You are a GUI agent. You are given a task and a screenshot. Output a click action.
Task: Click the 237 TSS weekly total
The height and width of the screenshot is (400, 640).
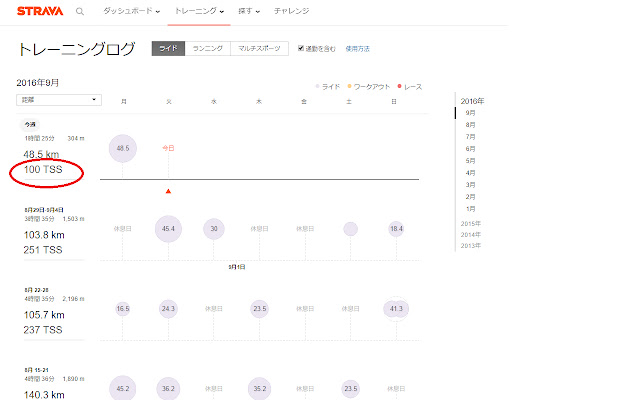[43, 330]
